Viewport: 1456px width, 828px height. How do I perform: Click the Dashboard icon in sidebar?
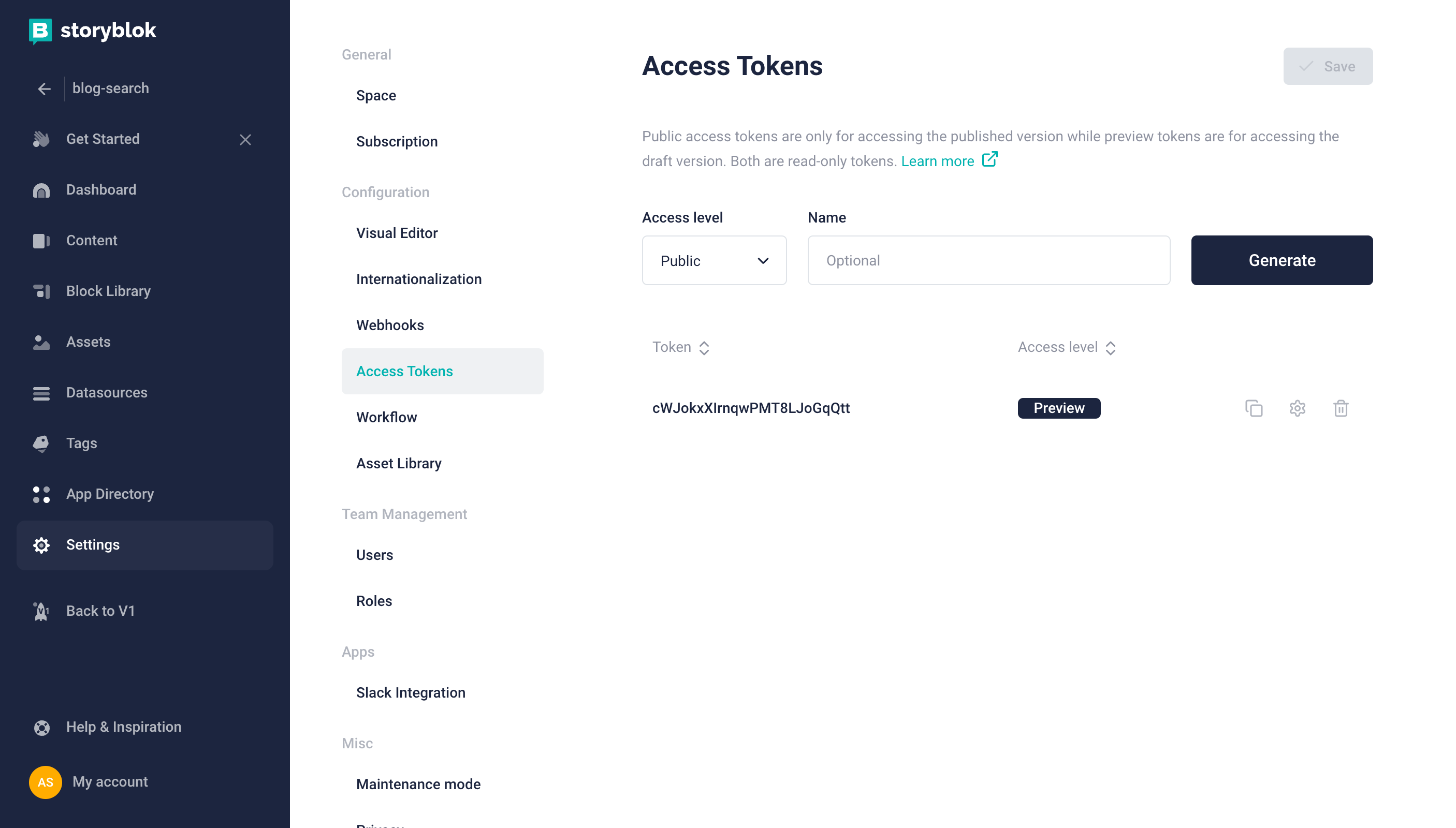tap(41, 190)
